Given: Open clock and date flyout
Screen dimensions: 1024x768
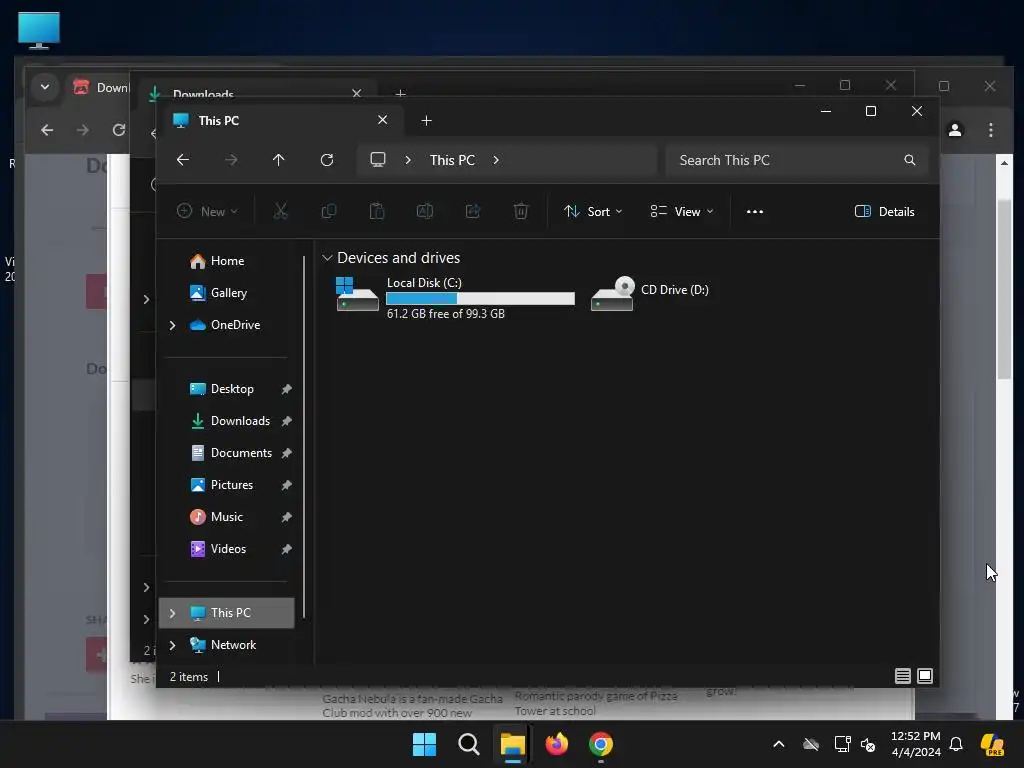Looking at the screenshot, I should click(x=916, y=744).
